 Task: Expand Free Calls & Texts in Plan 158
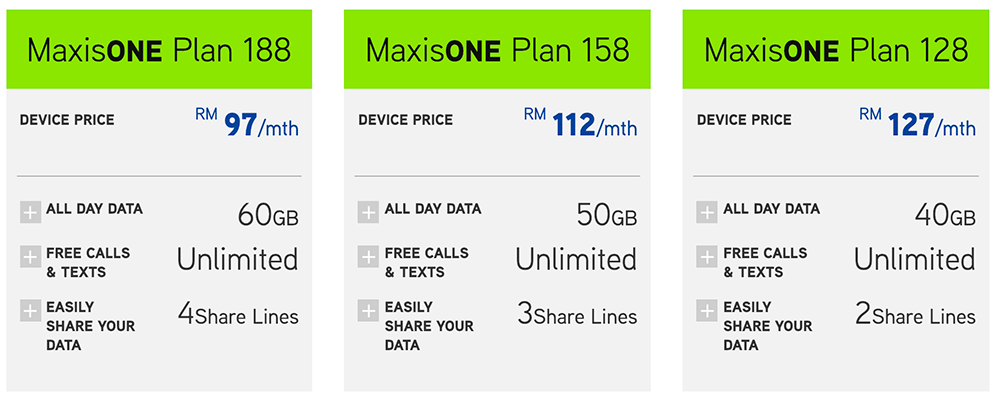coord(369,257)
